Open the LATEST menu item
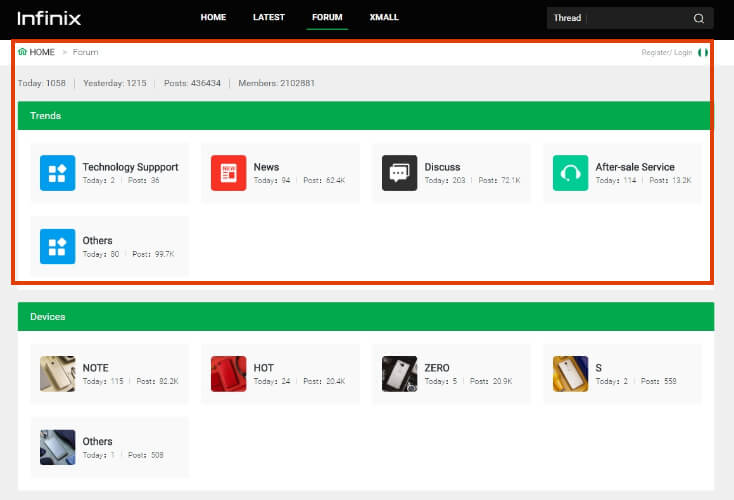The width and height of the screenshot is (734, 500). (269, 17)
